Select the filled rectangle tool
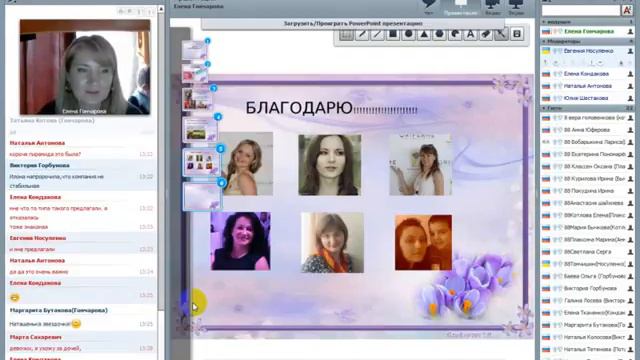640x360 pixels. pyautogui.click(x=393, y=34)
